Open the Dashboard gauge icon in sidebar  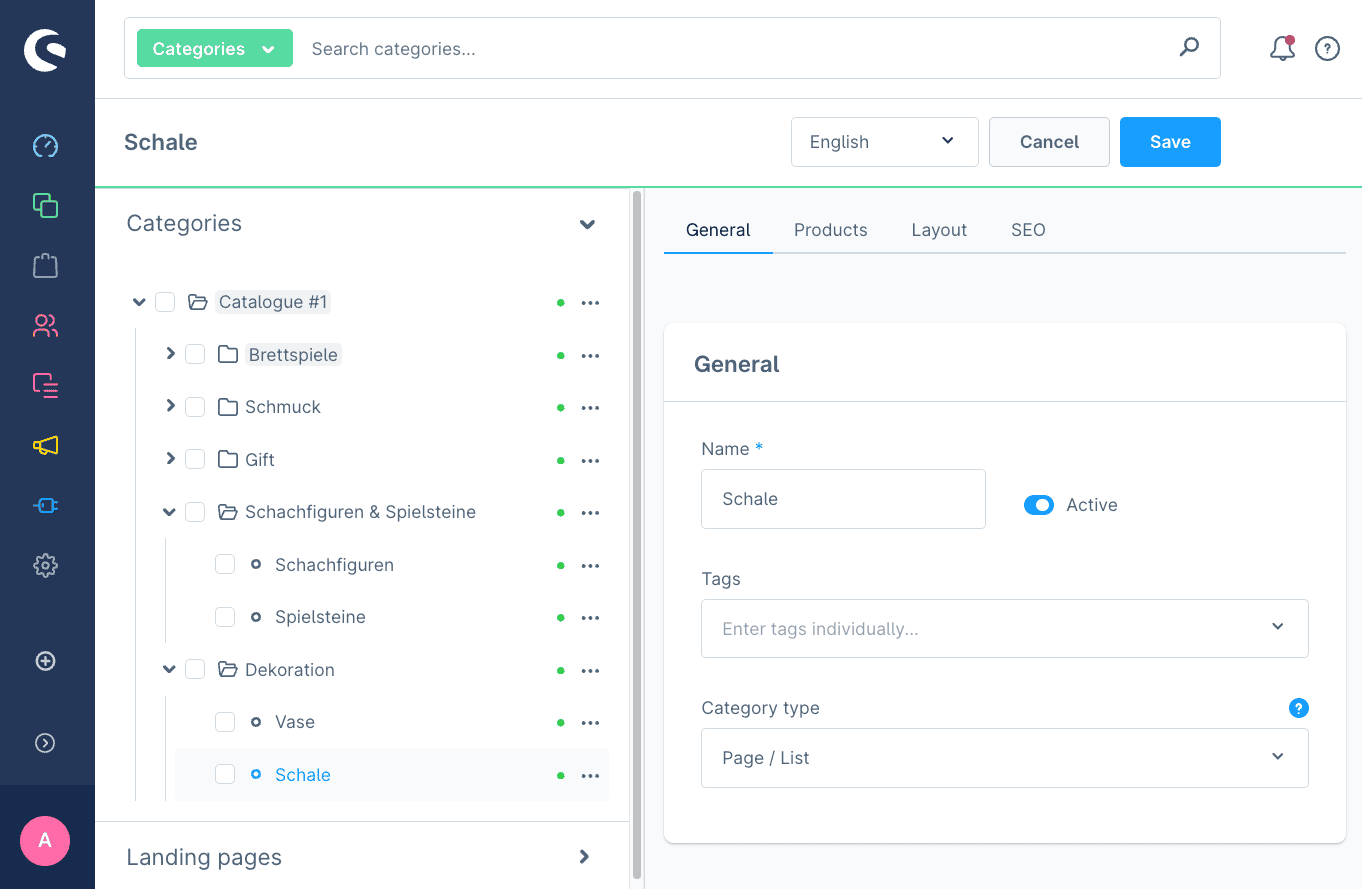45,146
